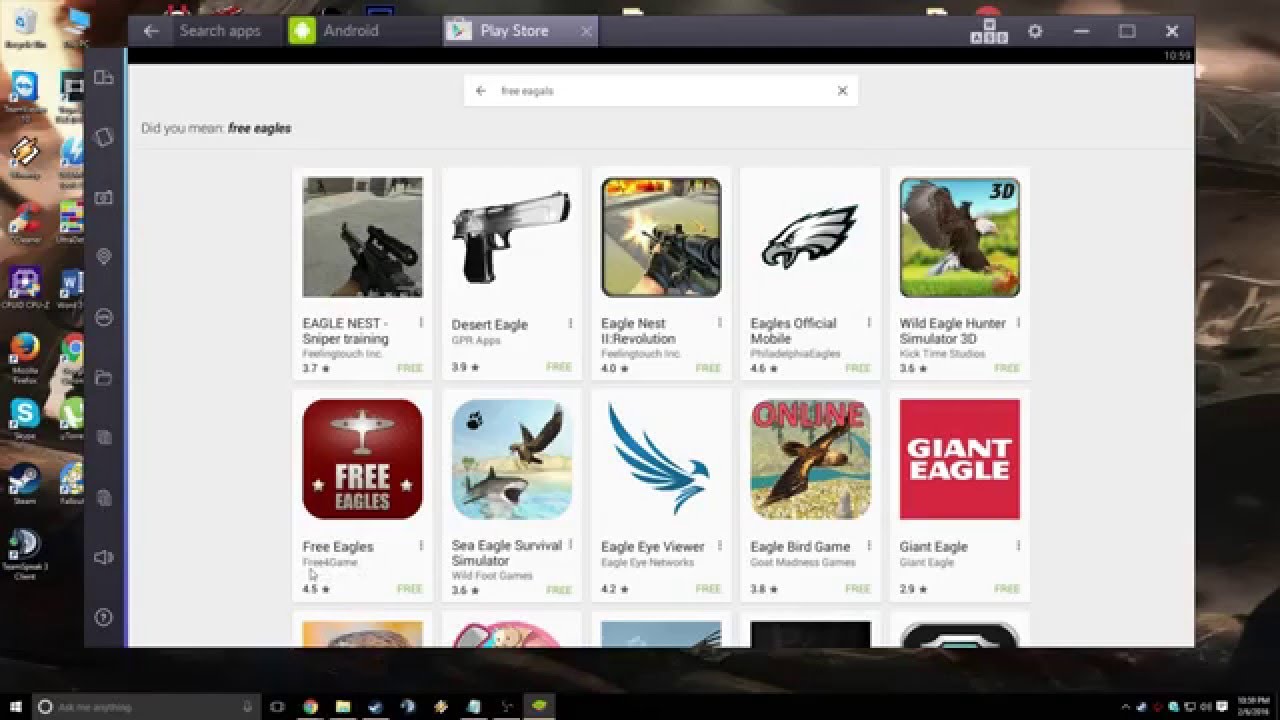This screenshot has height=720, width=1280.
Task: Open the overflow menu for EAGLE NEST Sniper training
Action: click(x=421, y=323)
